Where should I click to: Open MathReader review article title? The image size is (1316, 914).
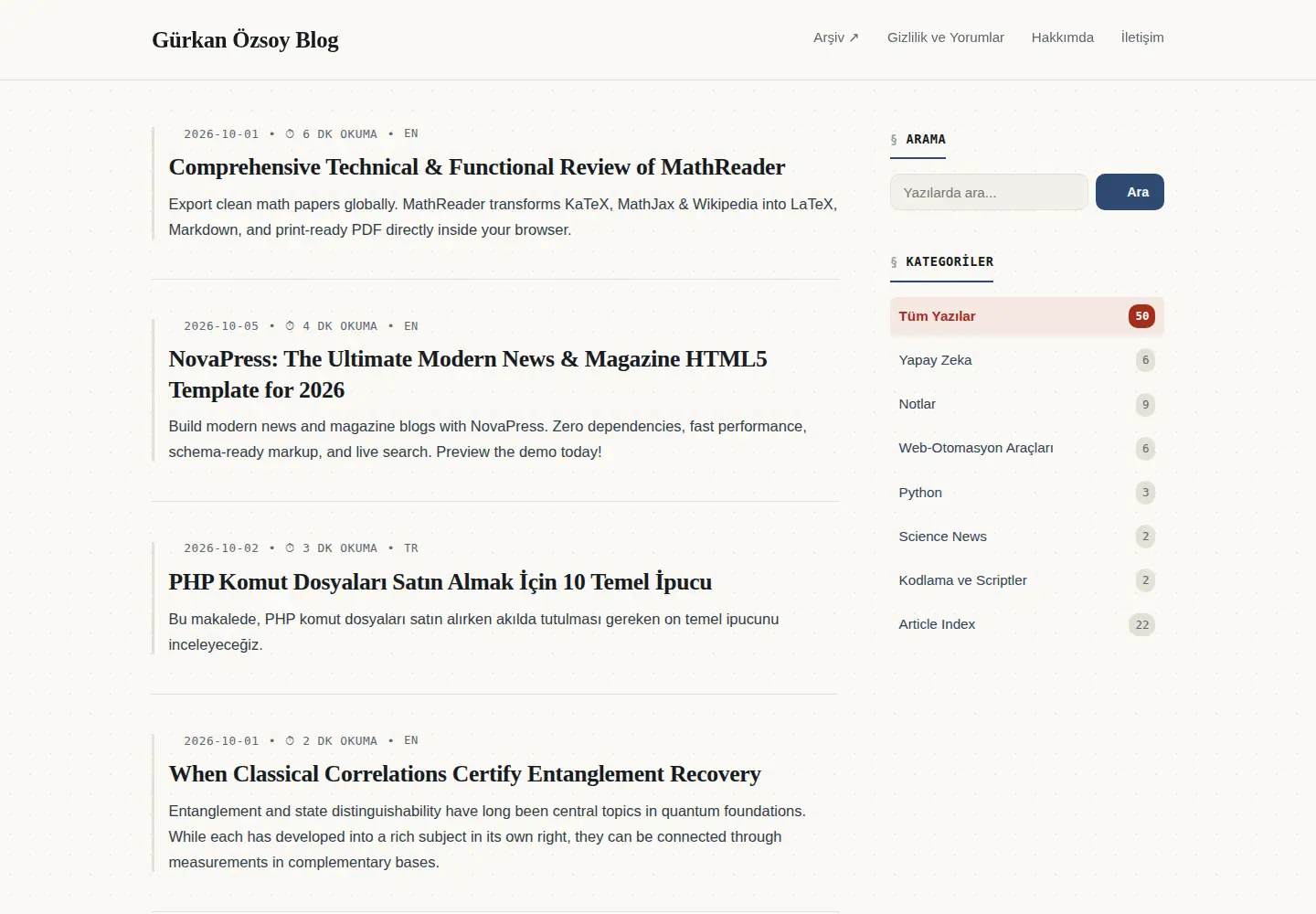[x=476, y=167]
